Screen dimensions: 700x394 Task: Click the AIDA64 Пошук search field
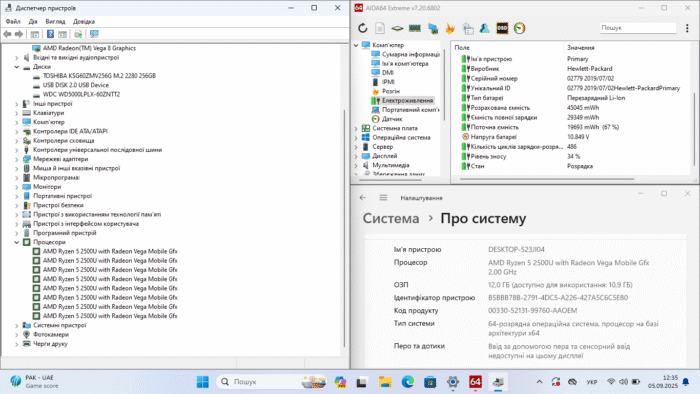[638, 28]
